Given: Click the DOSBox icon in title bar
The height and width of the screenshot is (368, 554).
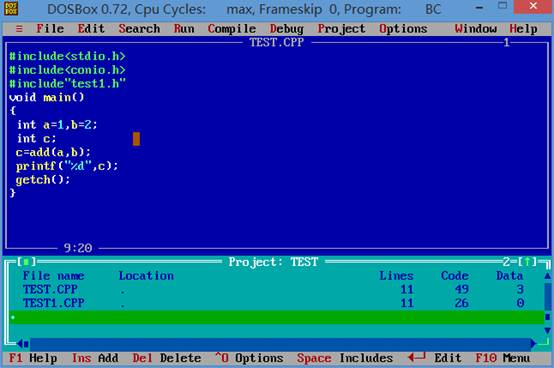Looking at the screenshot, I should tap(11, 8).
